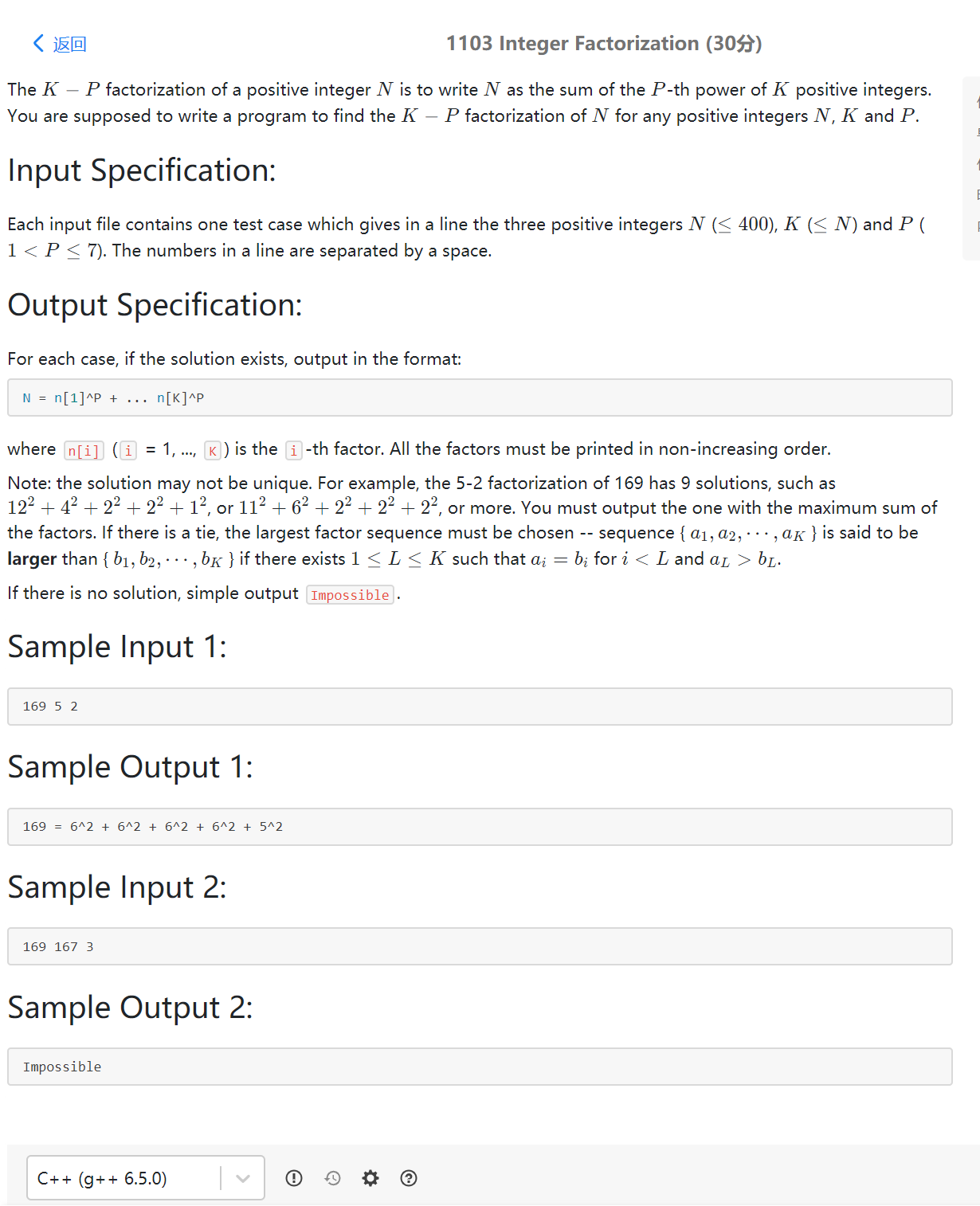Click the Sample Input 2 box with 169 167 3

(x=480, y=946)
